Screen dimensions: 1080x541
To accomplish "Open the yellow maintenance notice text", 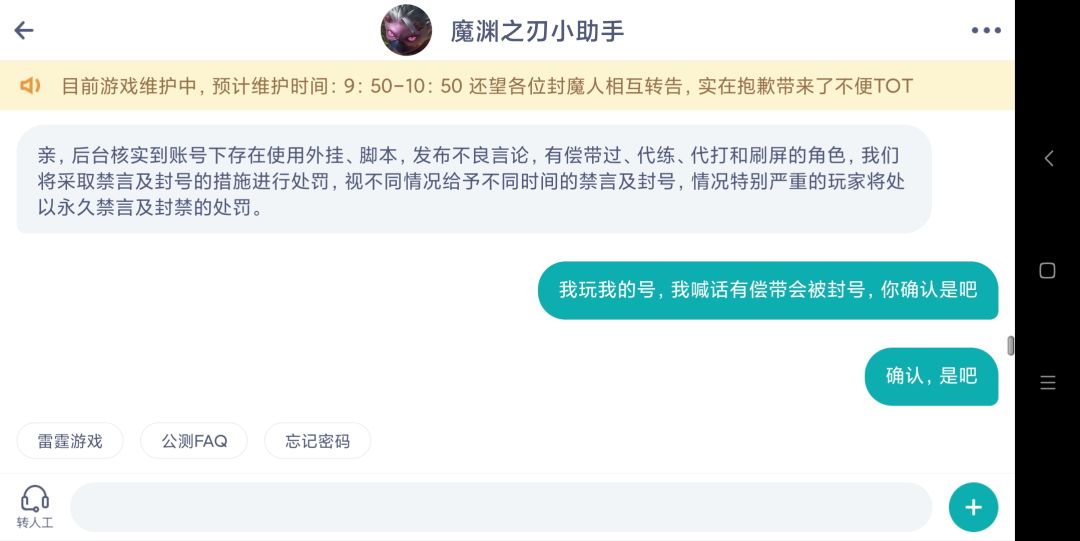I will pos(487,86).
